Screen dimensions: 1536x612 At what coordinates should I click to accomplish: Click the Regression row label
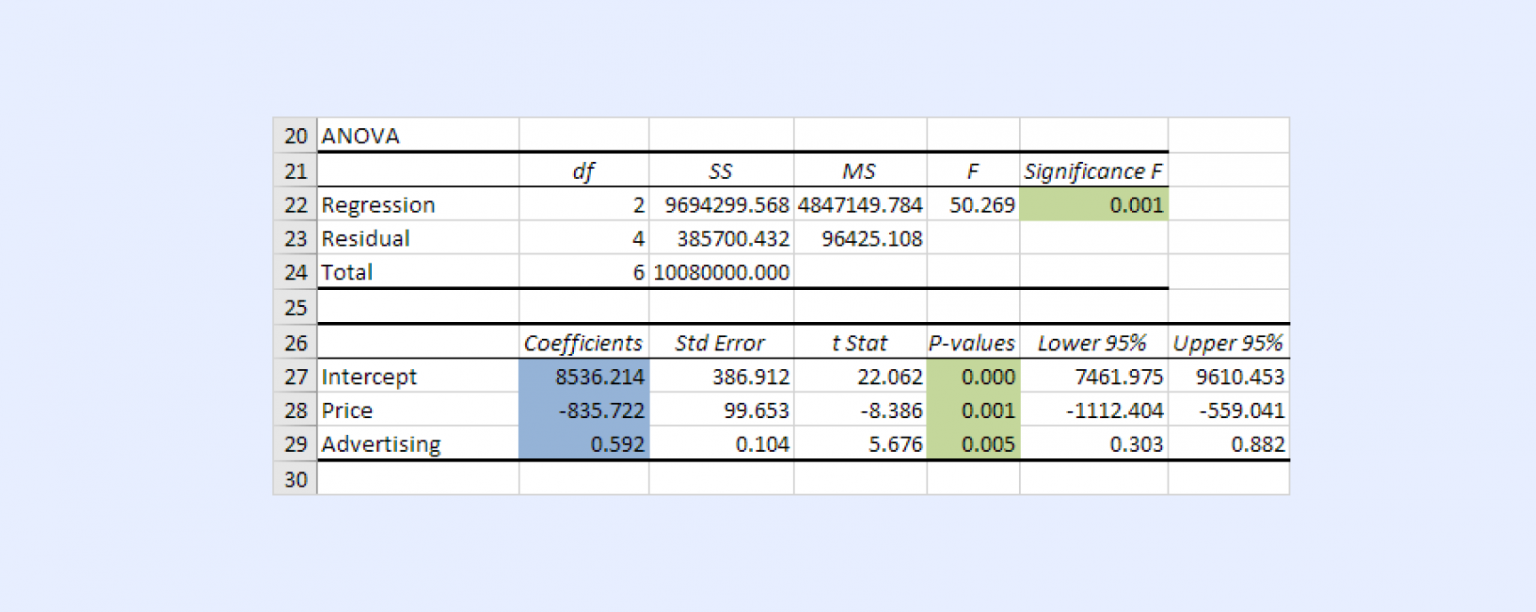(x=378, y=204)
